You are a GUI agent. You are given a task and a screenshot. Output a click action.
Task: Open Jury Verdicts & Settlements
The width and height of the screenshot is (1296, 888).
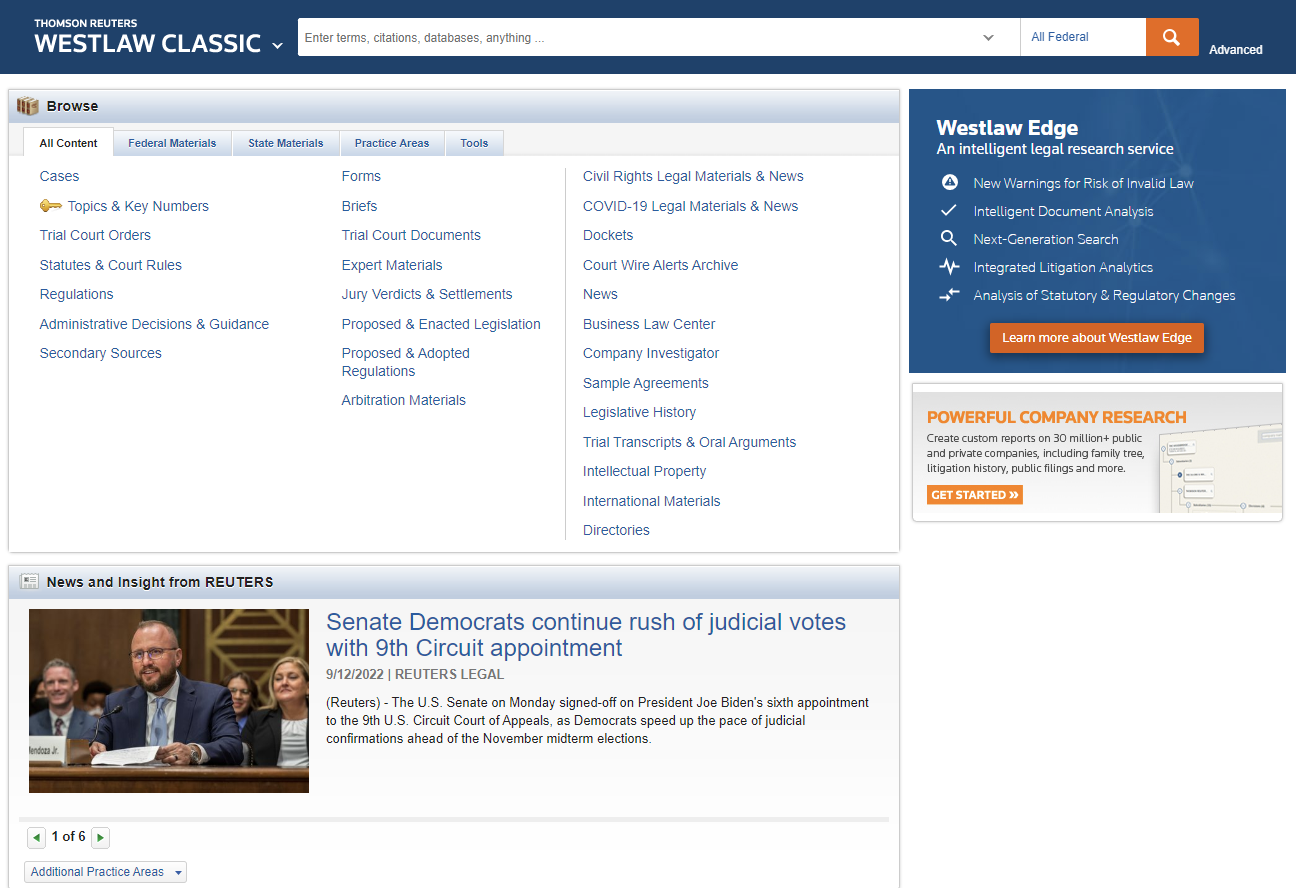427,294
